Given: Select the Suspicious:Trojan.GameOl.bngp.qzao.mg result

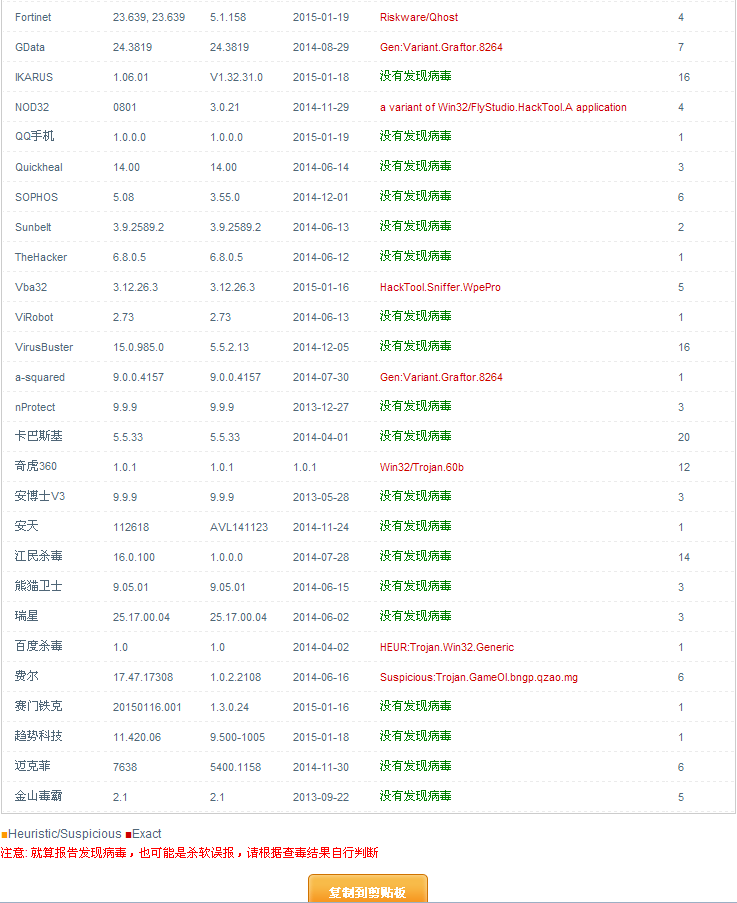Looking at the screenshot, I should (478, 677).
